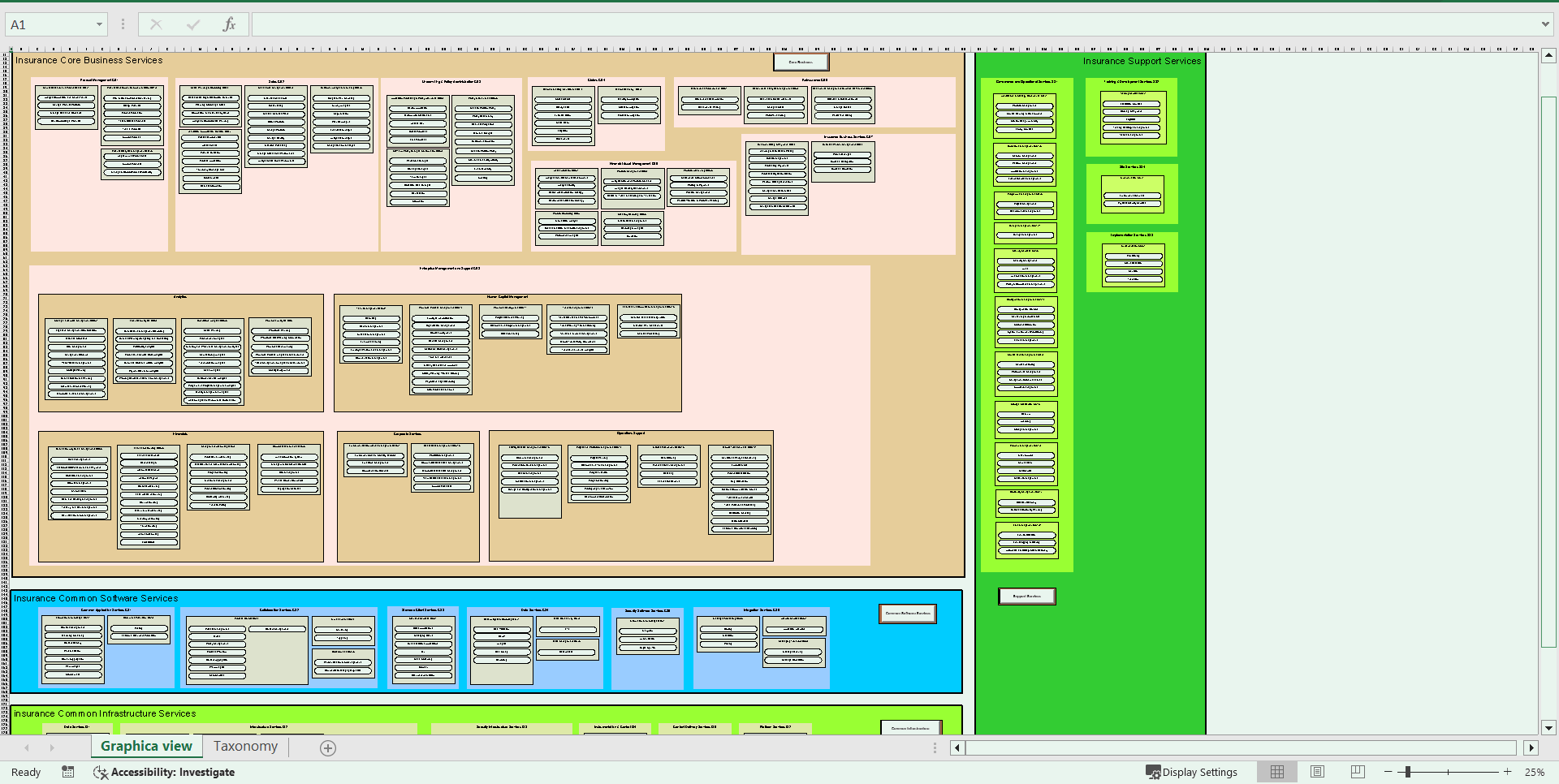Add a new worksheet with the plus icon
Image resolution: width=1559 pixels, height=784 pixels.
coord(328,747)
